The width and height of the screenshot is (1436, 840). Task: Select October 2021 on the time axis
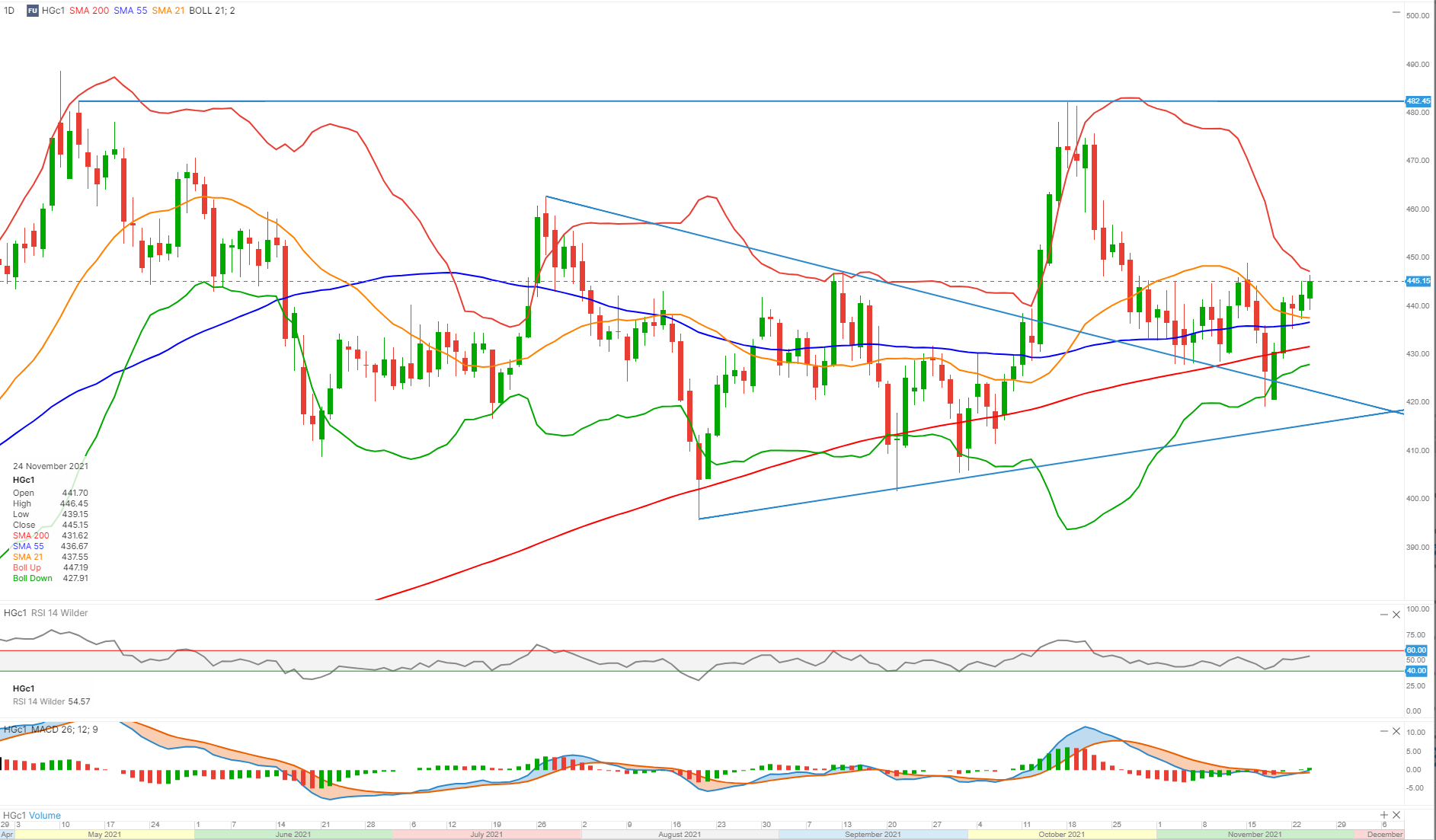point(1061,835)
